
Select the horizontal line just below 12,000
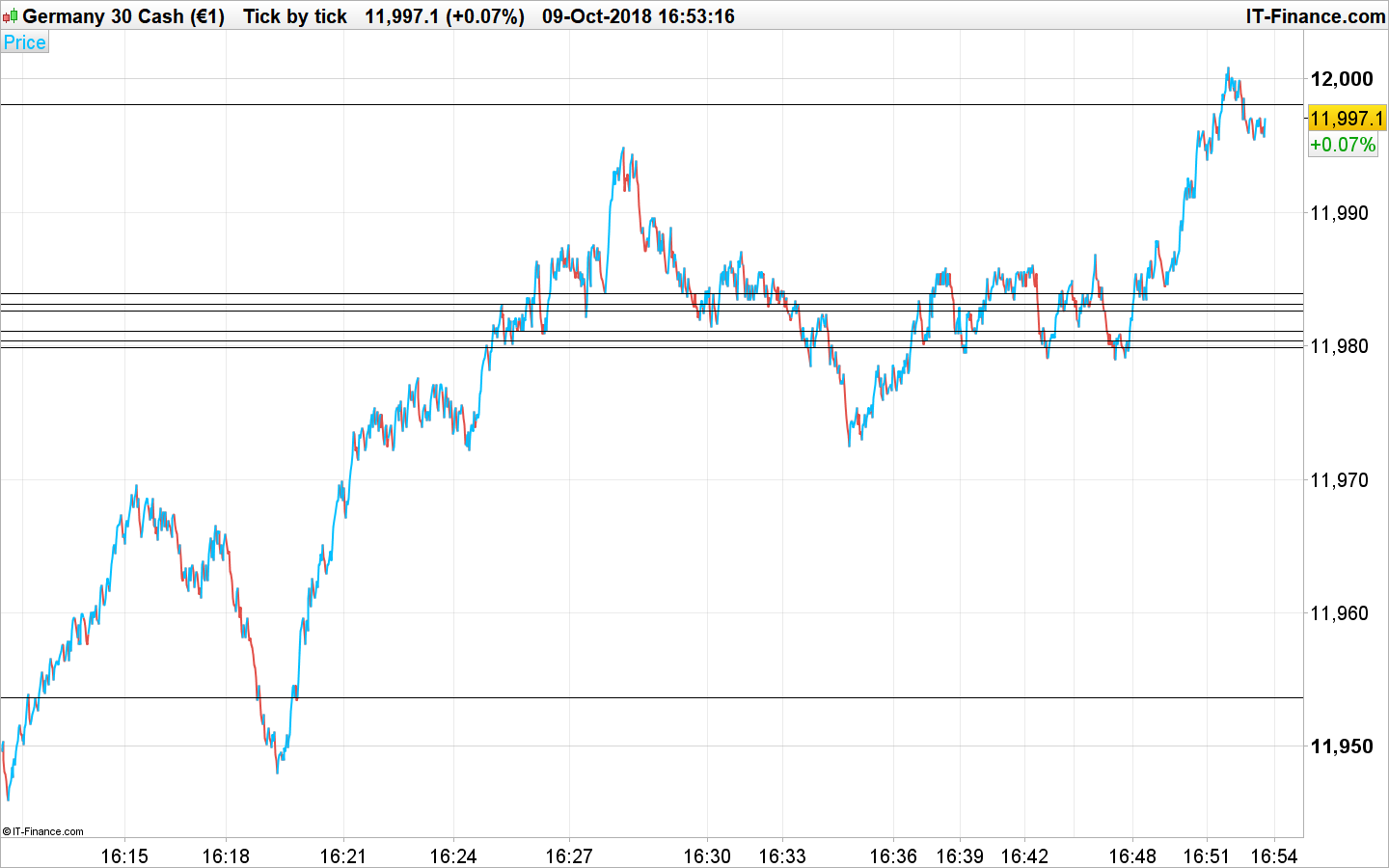(651, 104)
